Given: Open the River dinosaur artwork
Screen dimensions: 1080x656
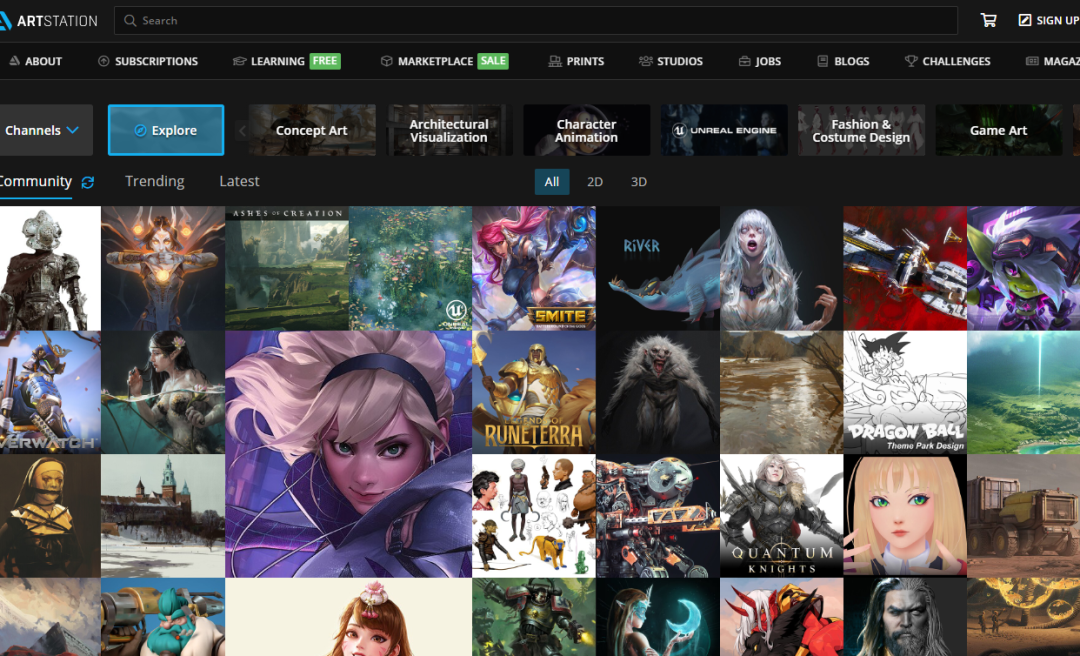Looking at the screenshot, I should (x=658, y=268).
